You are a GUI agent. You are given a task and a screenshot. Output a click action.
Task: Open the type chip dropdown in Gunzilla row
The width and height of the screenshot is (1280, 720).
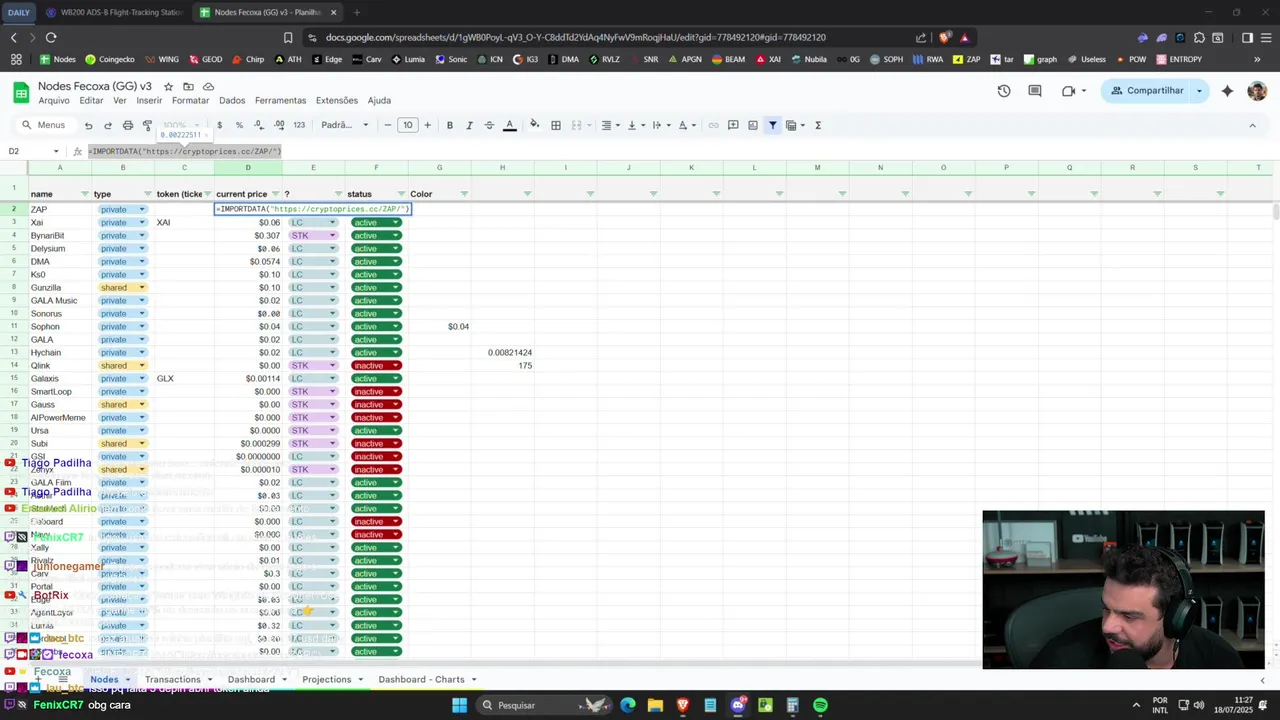tap(141, 288)
